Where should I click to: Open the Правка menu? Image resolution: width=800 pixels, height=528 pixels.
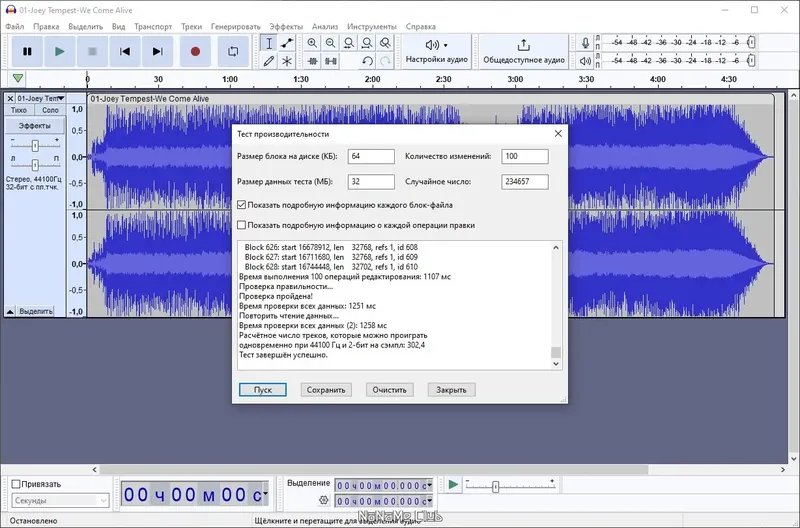(x=46, y=27)
